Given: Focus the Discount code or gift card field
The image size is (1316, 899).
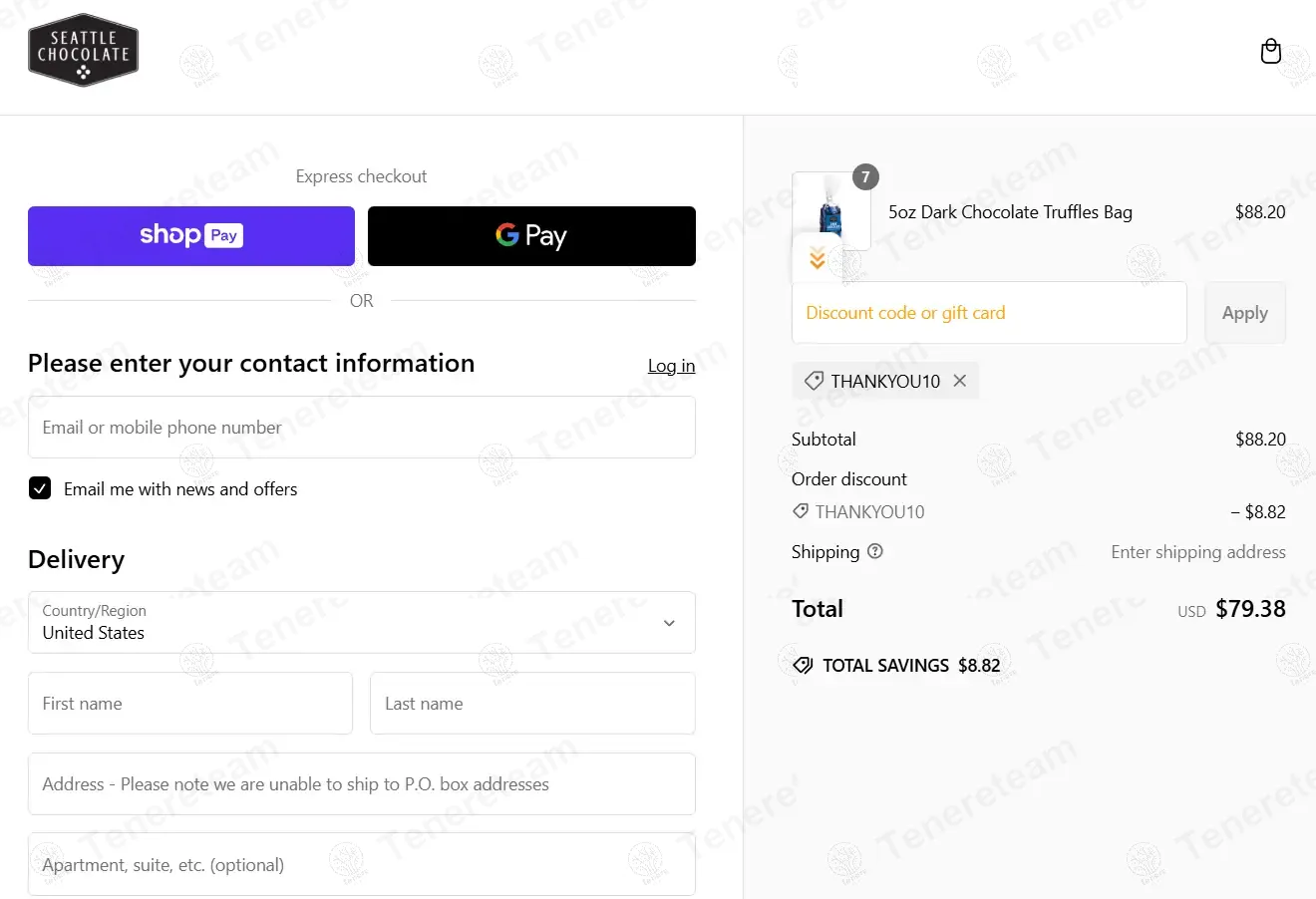Looking at the screenshot, I should click(x=989, y=313).
